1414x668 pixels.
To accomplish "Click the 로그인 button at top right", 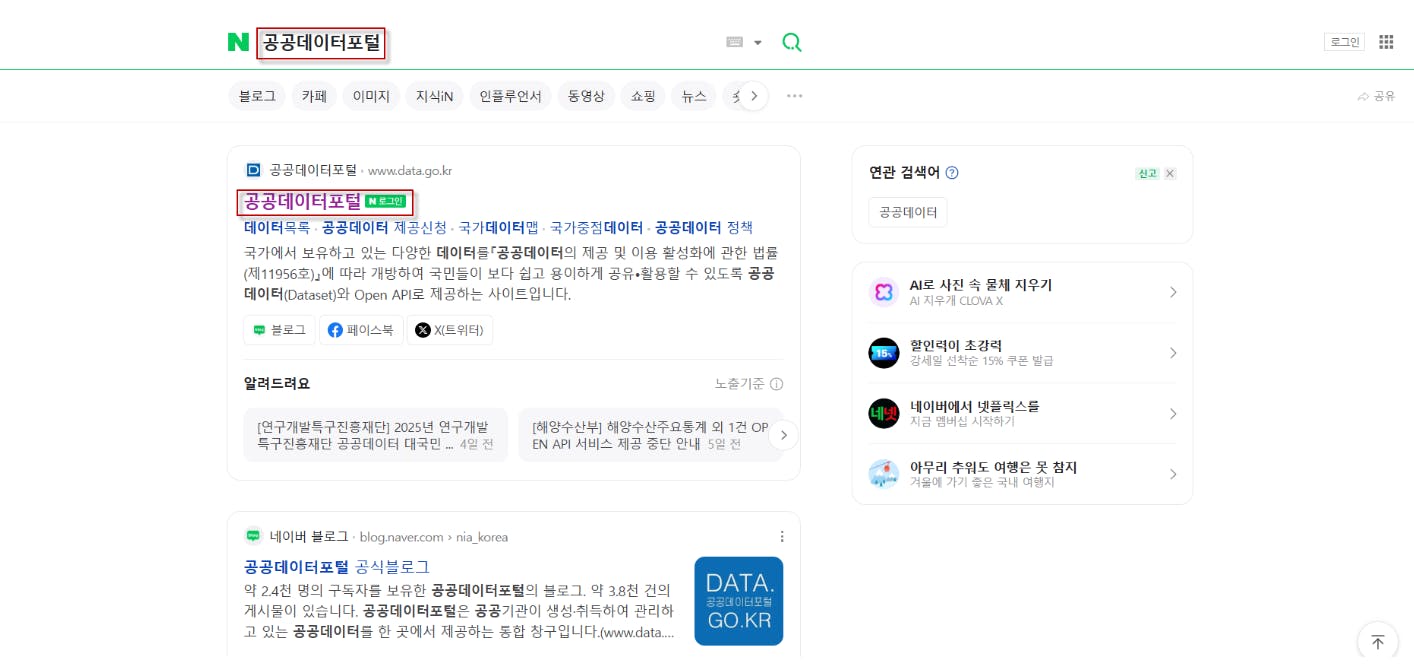I will pos(1344,42).
